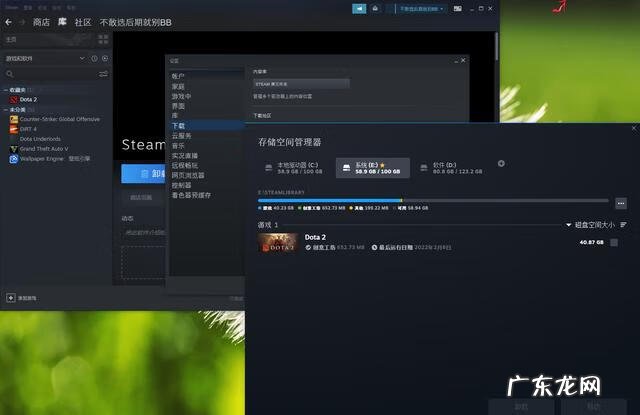Click the blue uninstall button under Steam title

pos(144,174)
